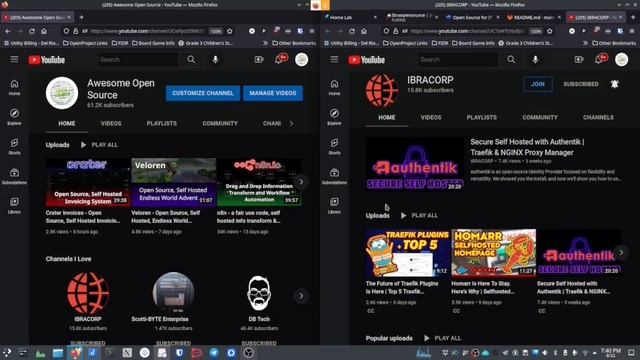Image resolution: width=640 pixels, height=360 pixels.
Task: Show more Channels I Love with arrow
Action: [301, 296]
